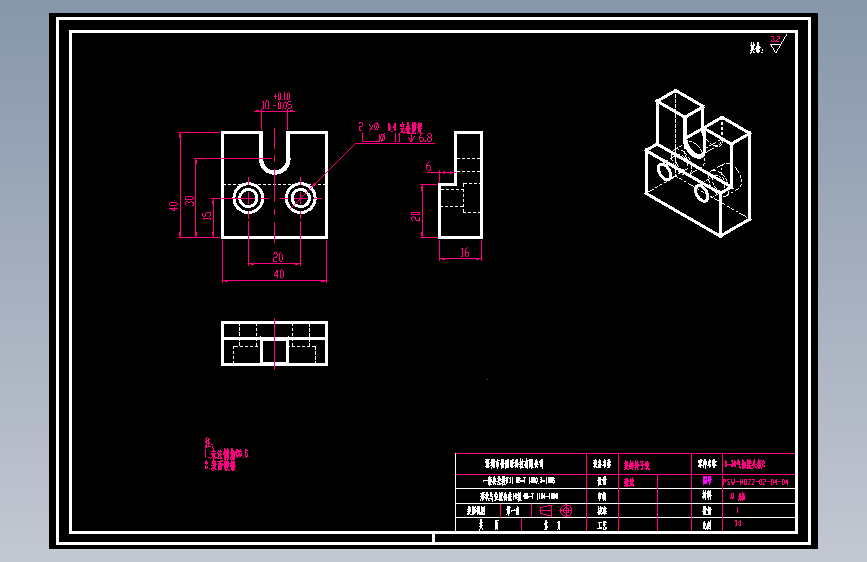This screenshot has width=867, height=562.
Task: Select the side view L-shaped profile
Action: coord(461,185)
